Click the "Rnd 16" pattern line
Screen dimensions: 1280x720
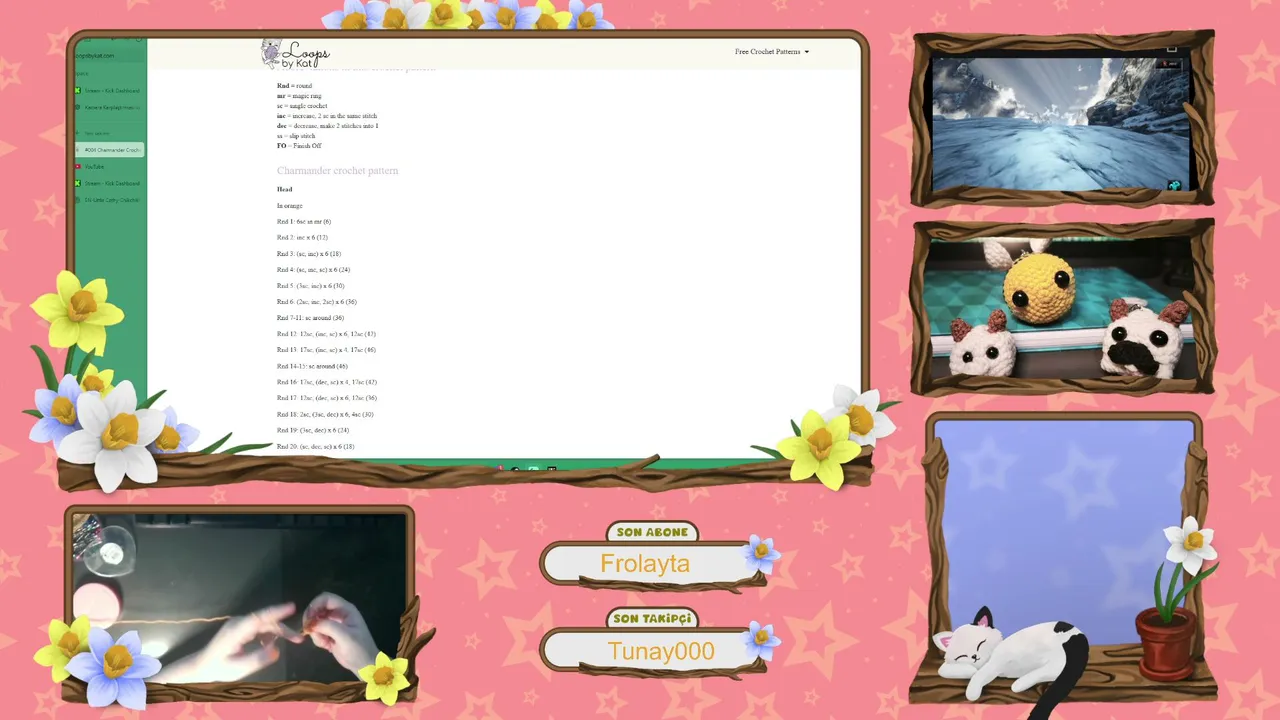pos(327,382)
